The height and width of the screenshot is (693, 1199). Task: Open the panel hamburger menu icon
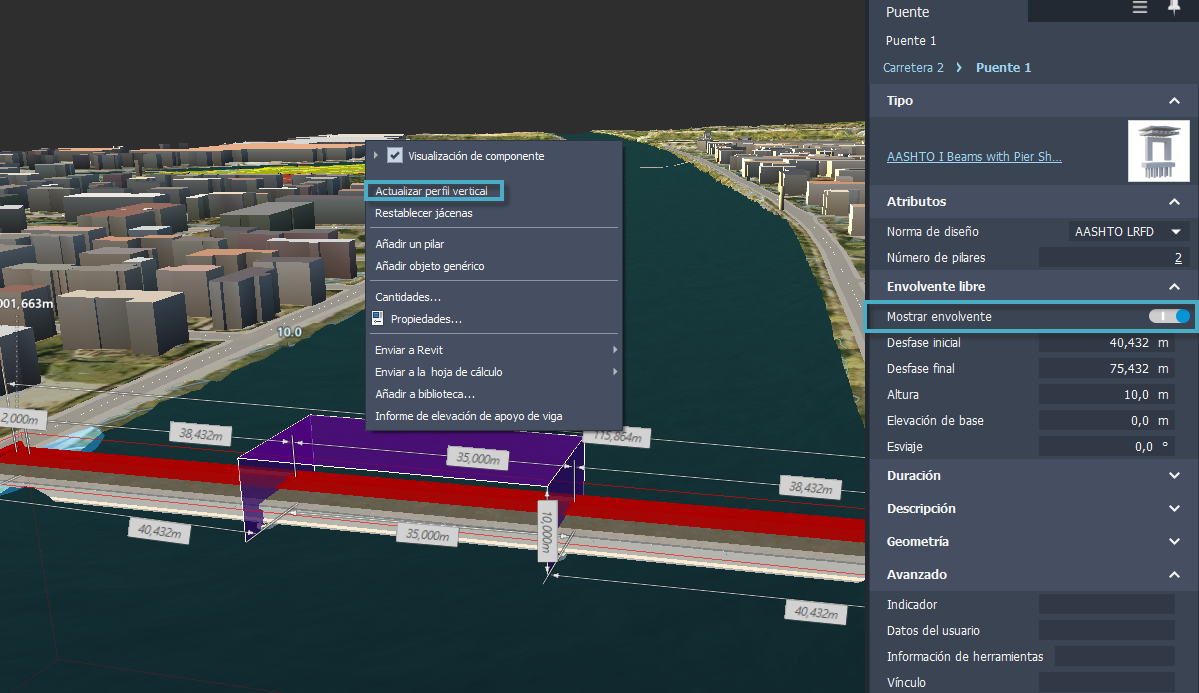click(x=1139, y=8)
